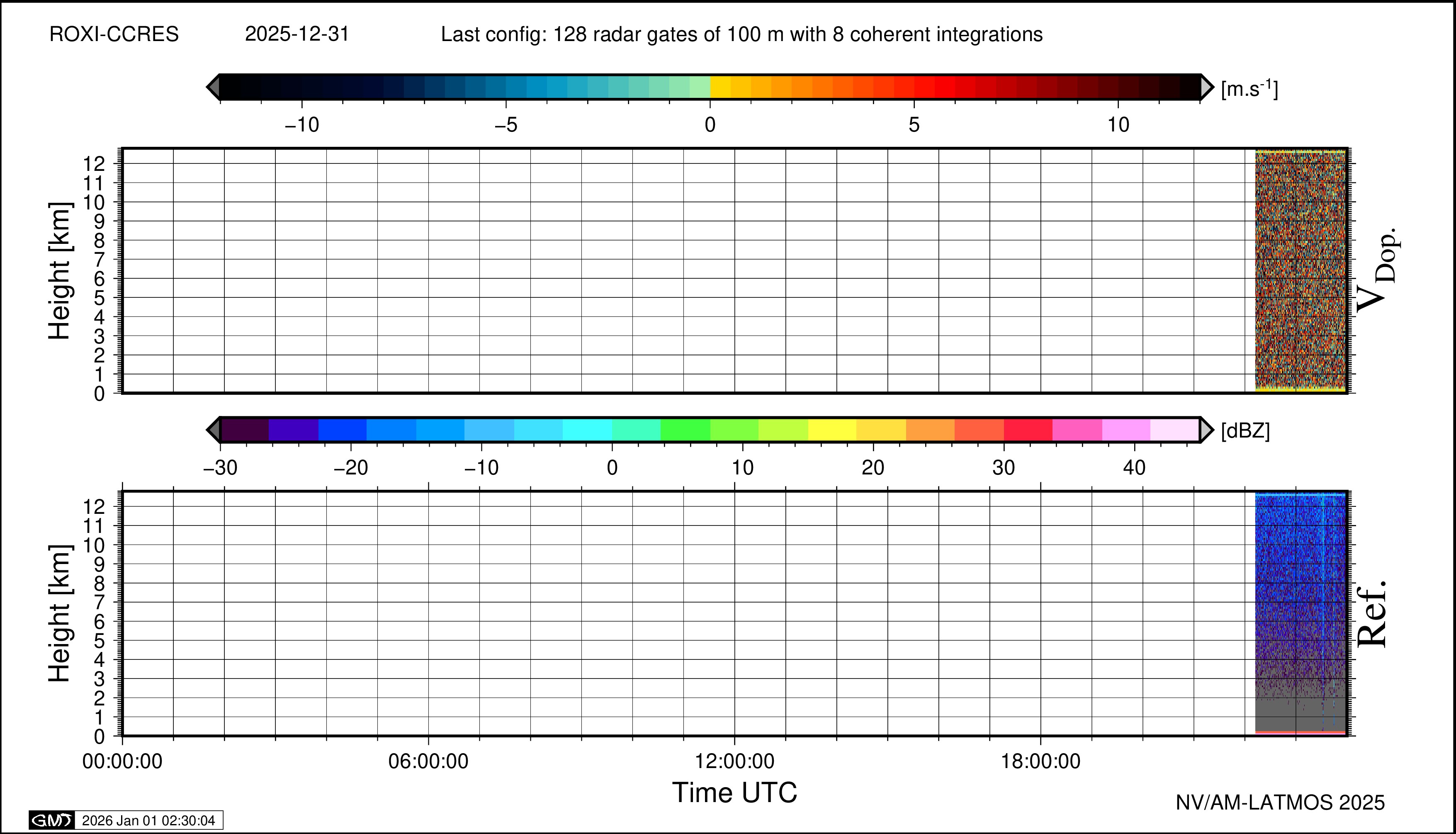This screenshot has width=1456, height=834.
Task: Click left arrow of dBZ colorbar
Action: [213, 430]
